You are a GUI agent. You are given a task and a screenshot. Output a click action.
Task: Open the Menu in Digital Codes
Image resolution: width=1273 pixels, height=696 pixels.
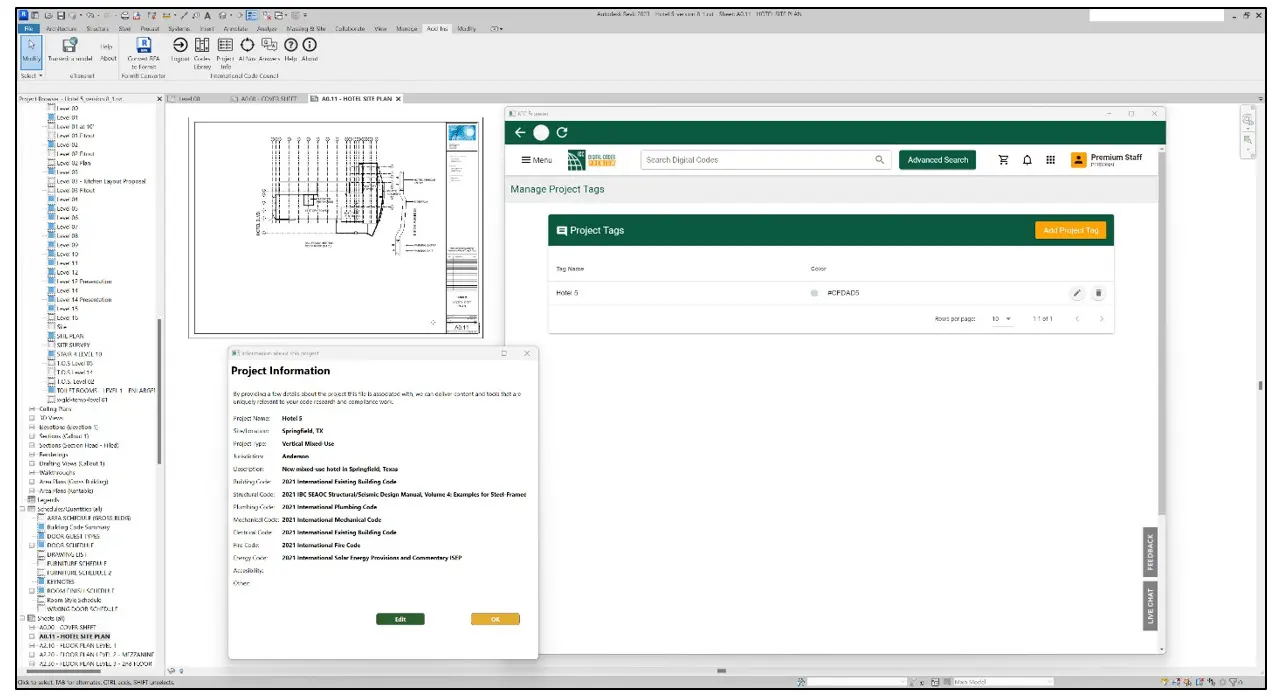pos(536,160)
